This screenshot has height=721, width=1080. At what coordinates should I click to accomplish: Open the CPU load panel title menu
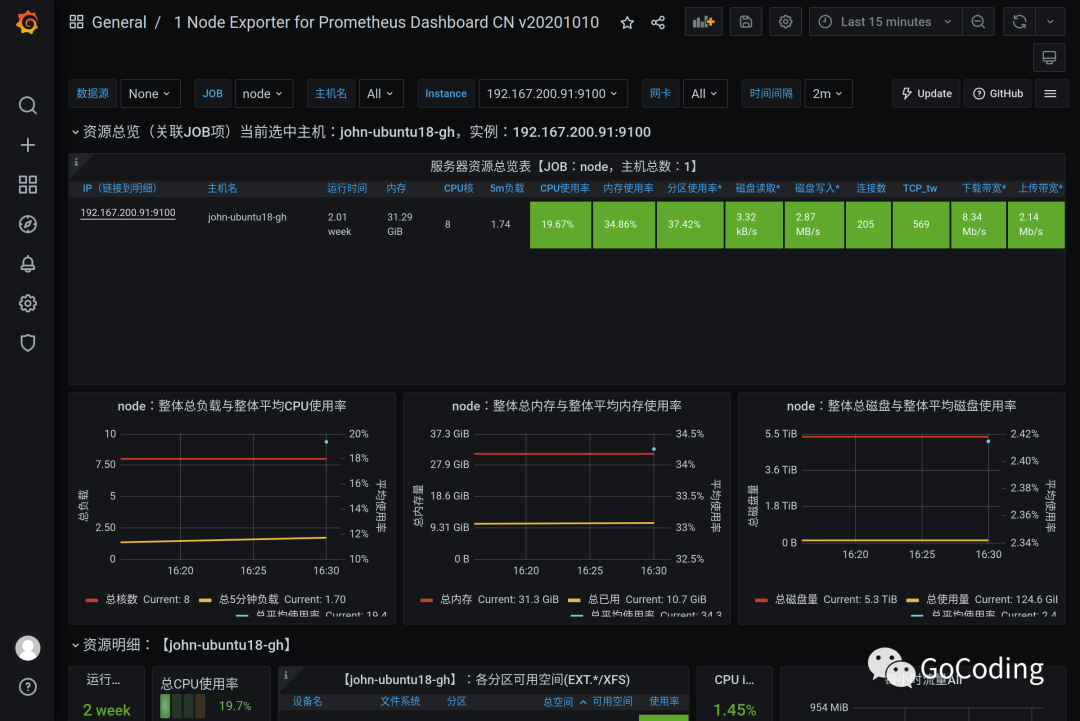pyautogui.click(x=231, y=406)
